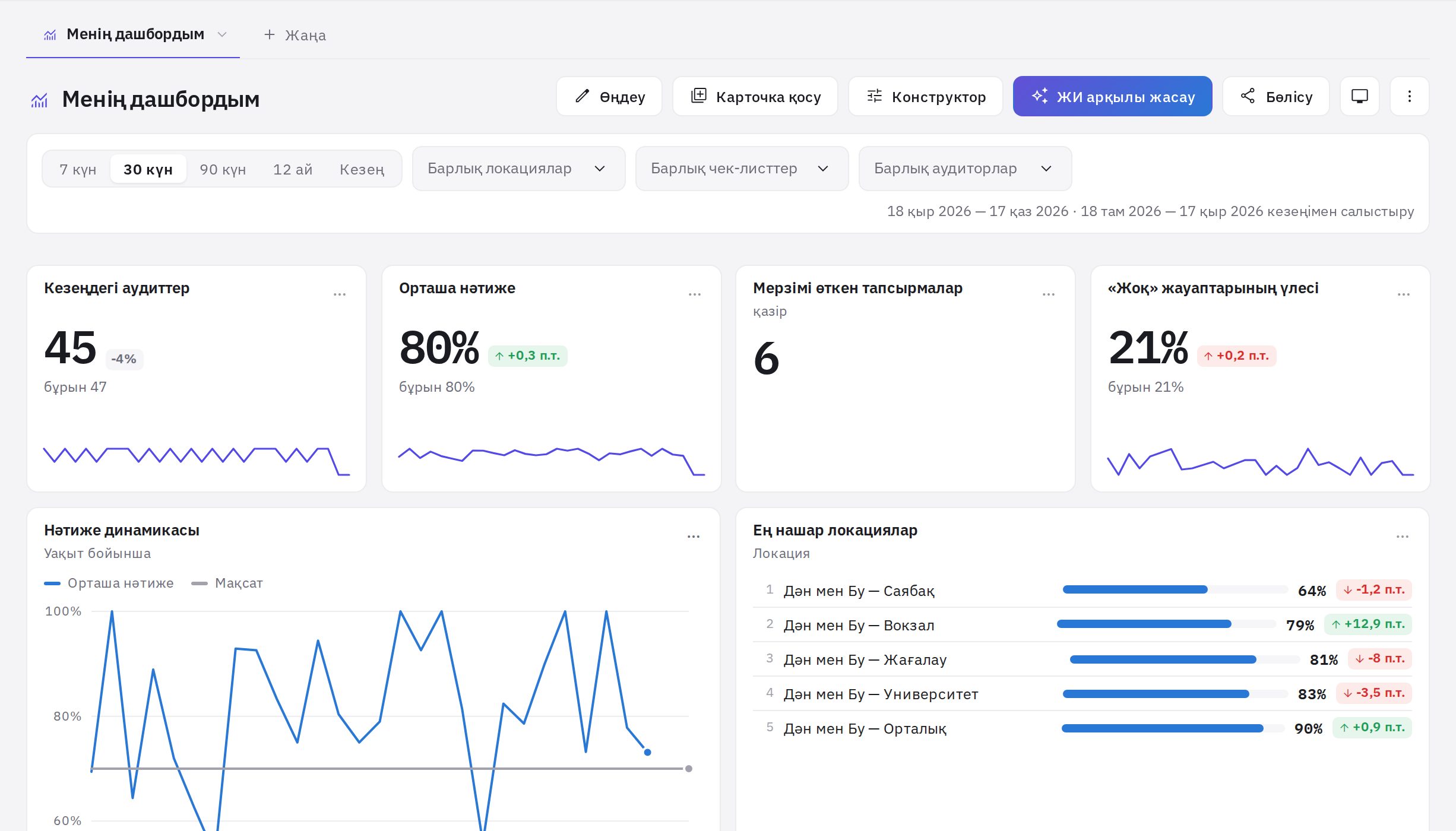Click the Конструктор button
Viewport: 1456px width, 831px height.
[x=926, y=96]
